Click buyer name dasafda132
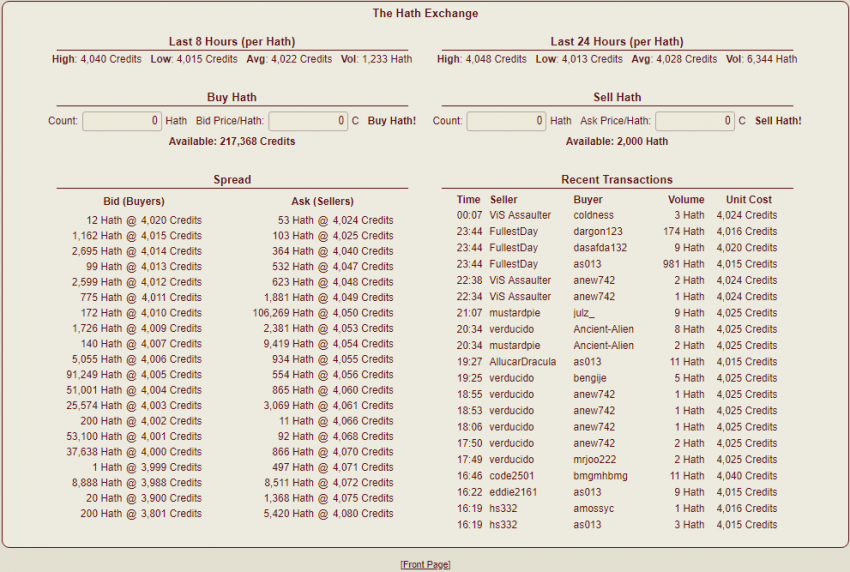 coord(600,248)
